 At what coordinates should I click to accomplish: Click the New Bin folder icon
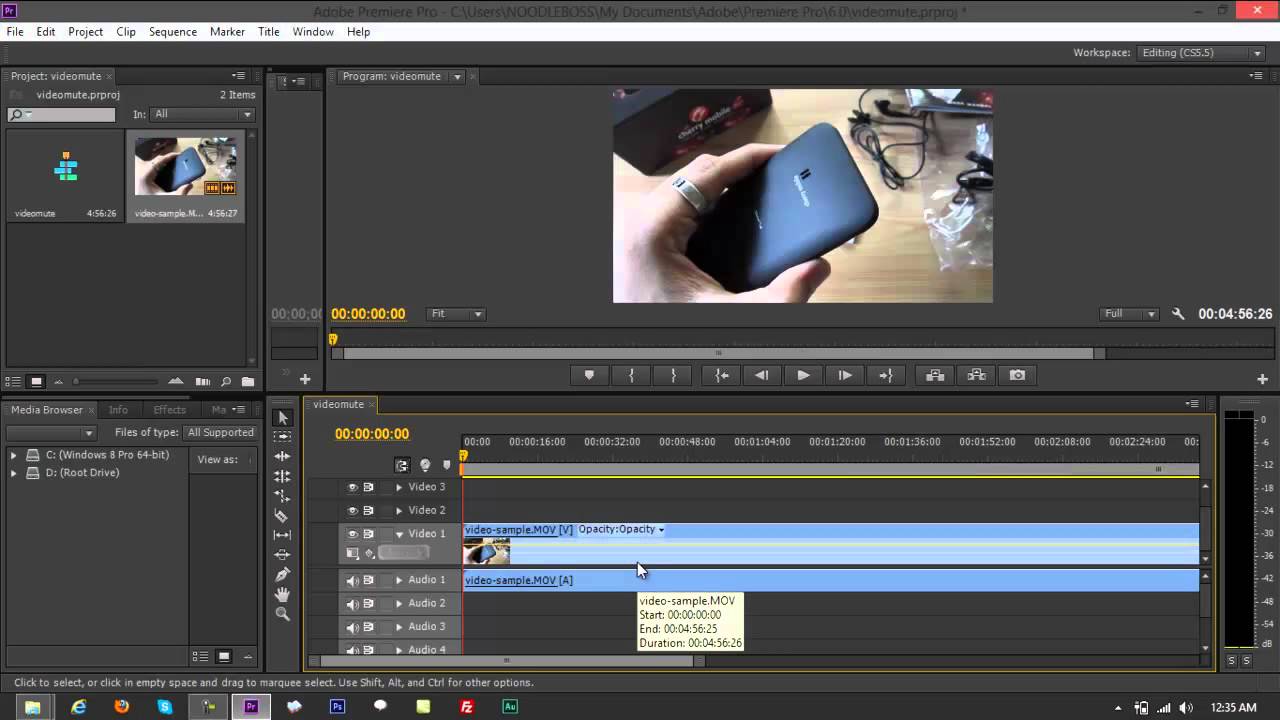point(248,382)
